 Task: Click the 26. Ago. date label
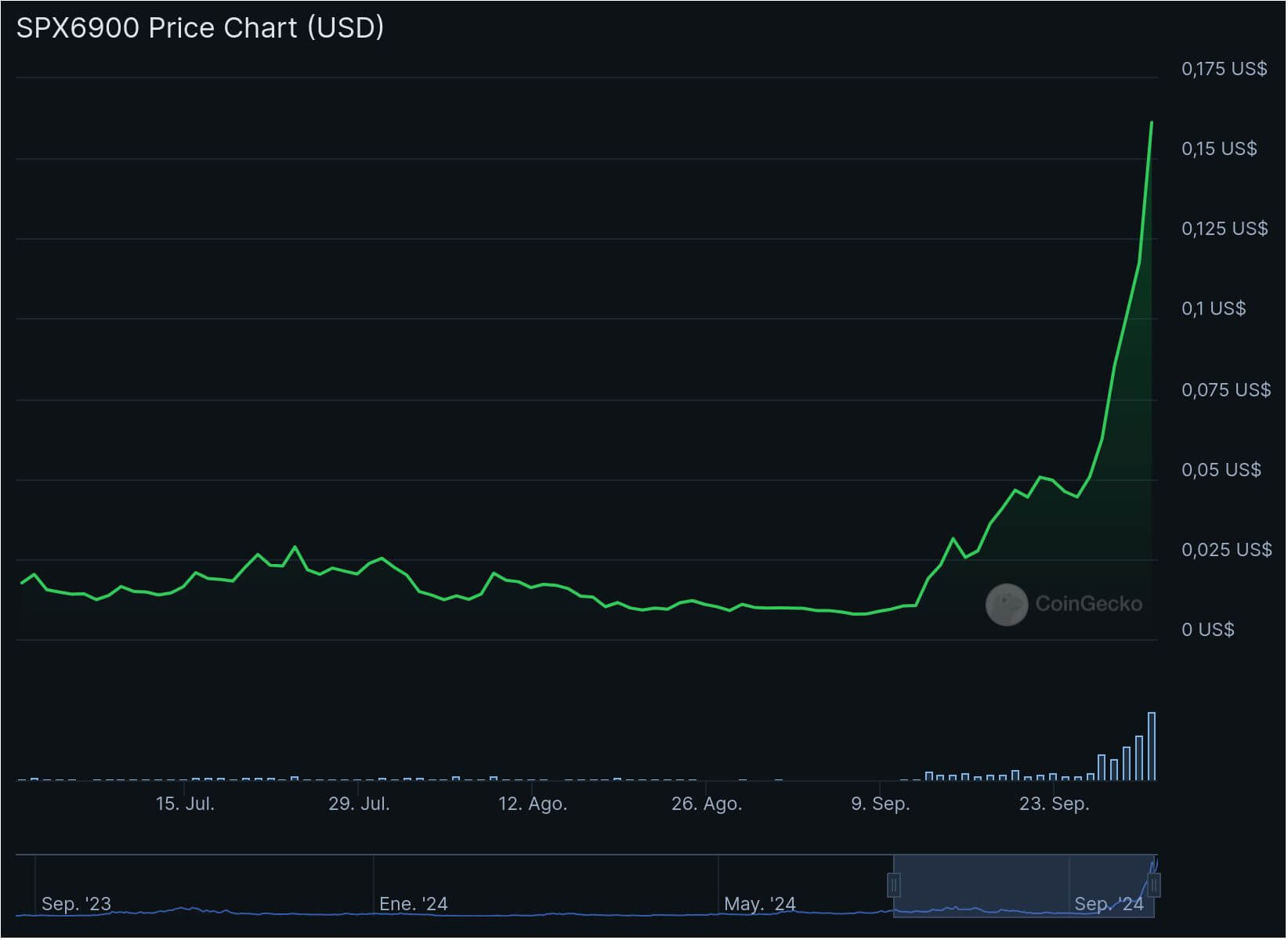[x=707, y=804]
